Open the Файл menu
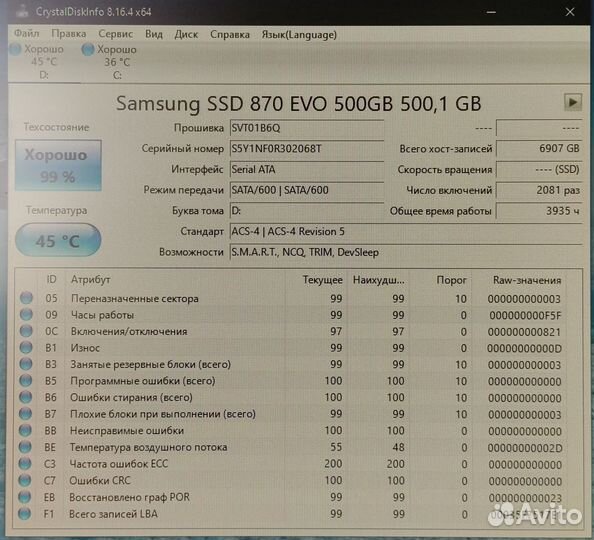594x540 pixels. click(x=27, y=34)
